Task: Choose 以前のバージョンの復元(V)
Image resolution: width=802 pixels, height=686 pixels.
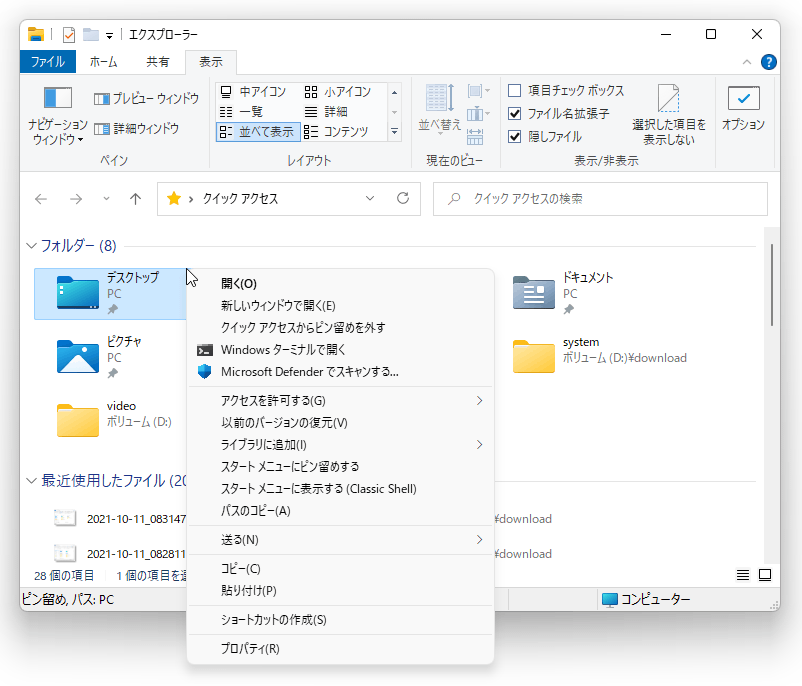Action: [x=340, y=423]
